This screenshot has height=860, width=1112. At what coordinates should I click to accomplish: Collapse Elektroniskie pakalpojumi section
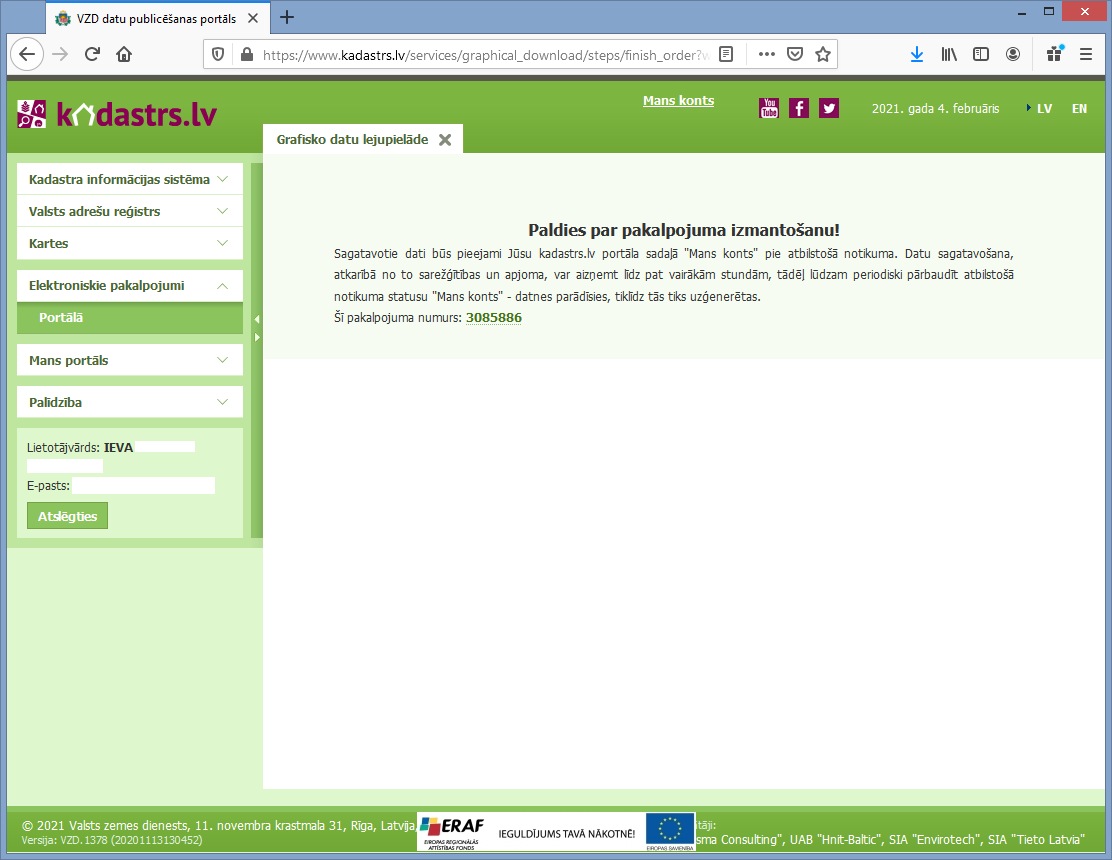[130, 286]
